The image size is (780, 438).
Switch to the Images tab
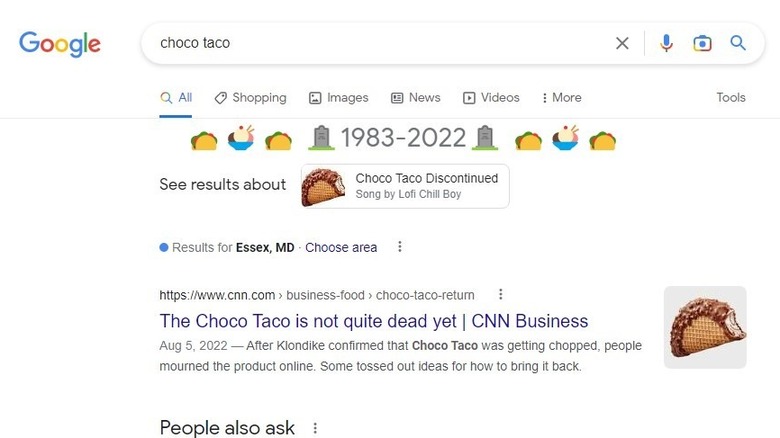click(x=339, y=98)
